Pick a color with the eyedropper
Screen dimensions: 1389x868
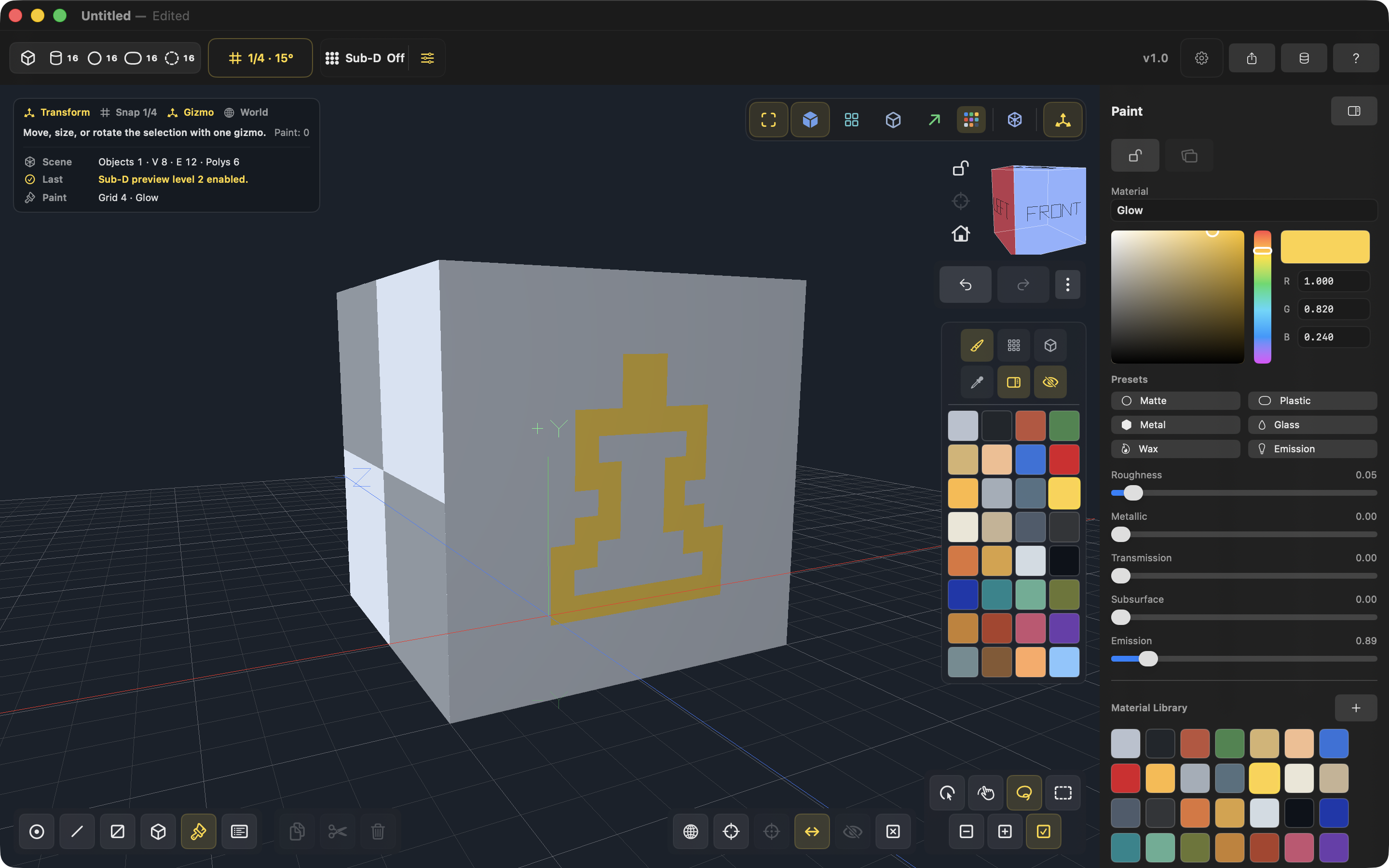pyautogui.click(x=977, y=382)
